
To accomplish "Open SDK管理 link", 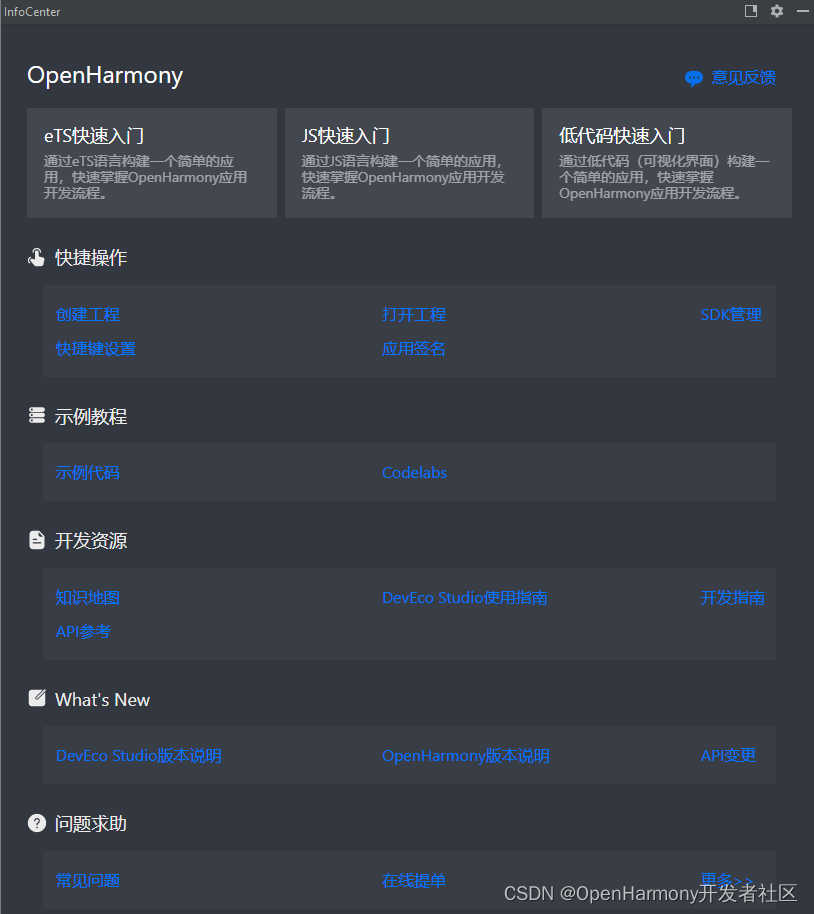I will point(731,315).
